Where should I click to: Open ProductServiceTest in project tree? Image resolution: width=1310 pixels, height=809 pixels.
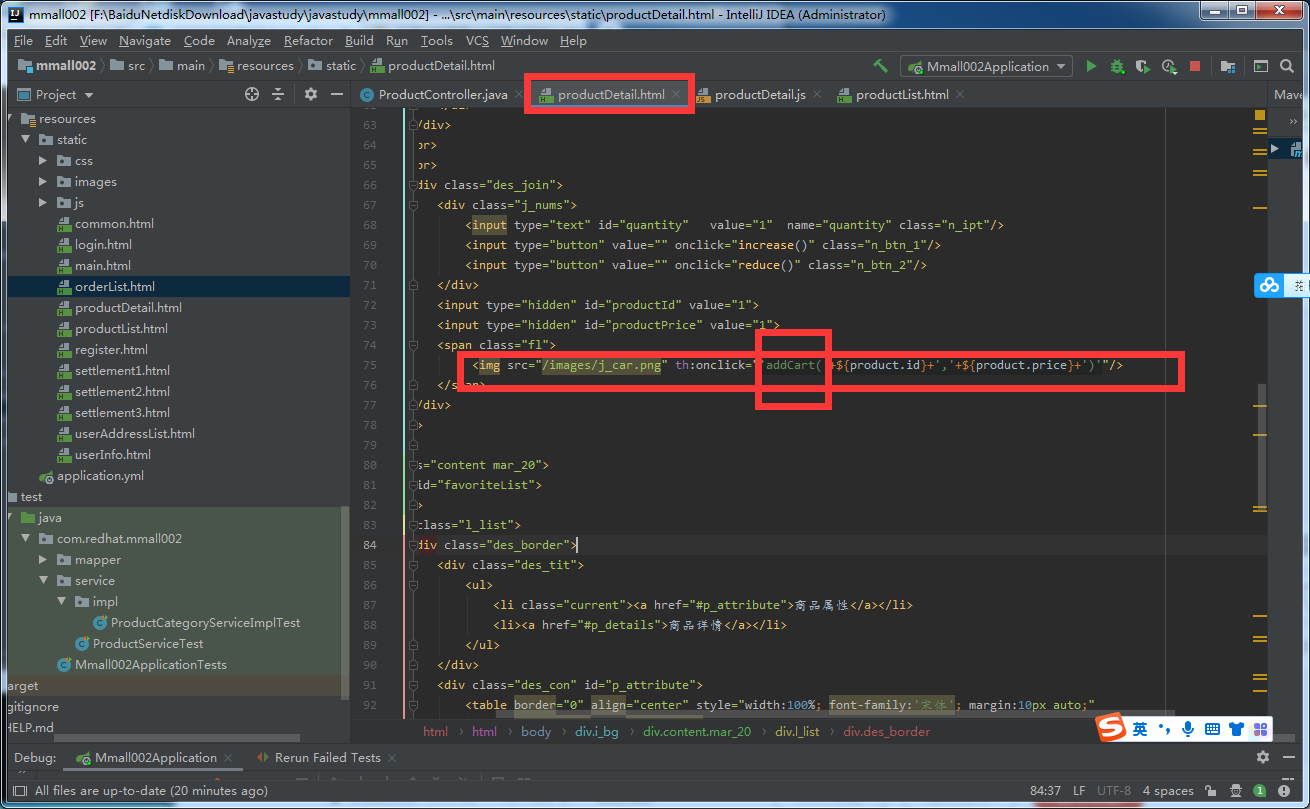tap(148, 644)
